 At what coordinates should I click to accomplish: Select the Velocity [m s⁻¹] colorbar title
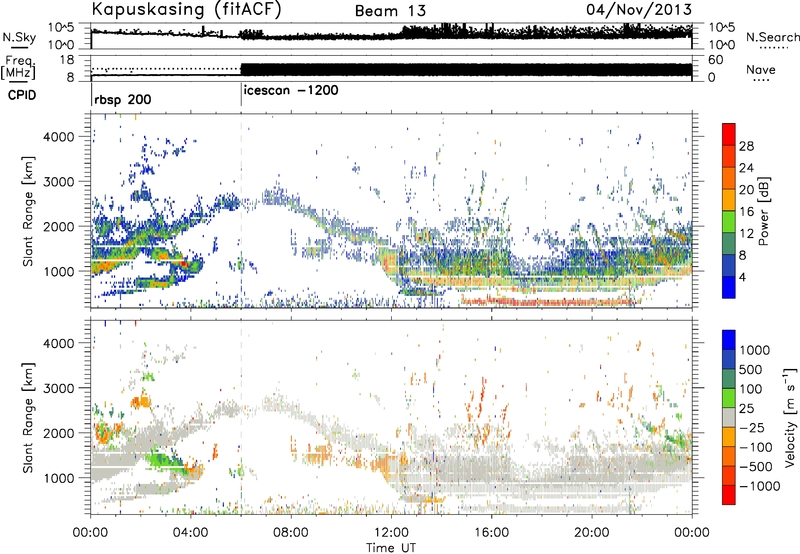pos(790,417)
